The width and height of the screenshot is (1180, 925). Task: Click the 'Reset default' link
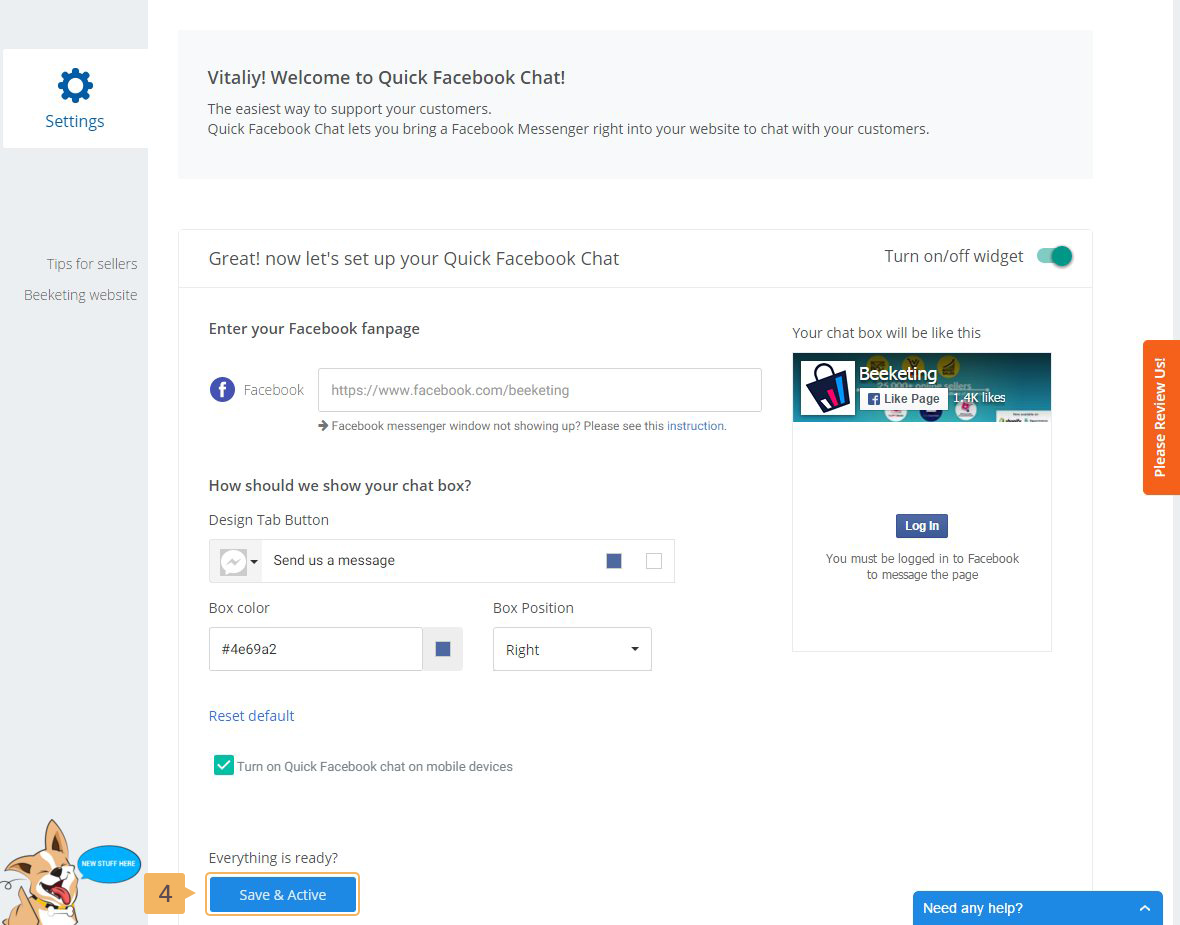coord(251,716)
